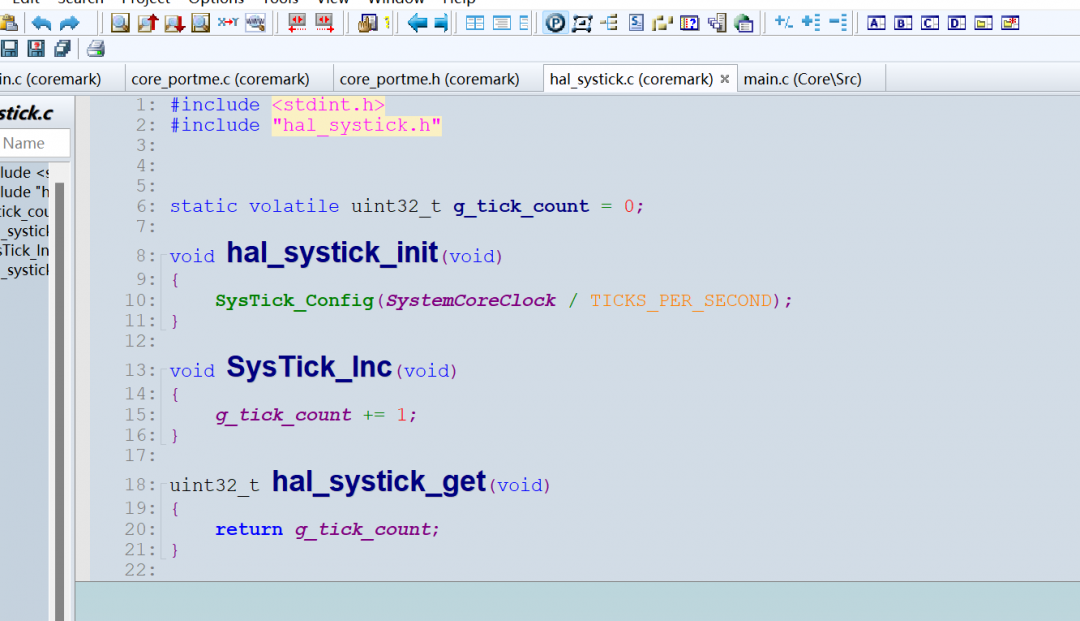Open the window list icon
The height and width of the screenshot is (621, 1080).
tap(717, 23)
